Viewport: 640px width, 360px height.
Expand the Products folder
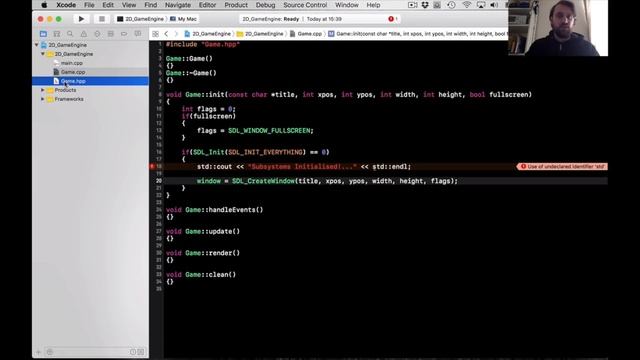[x=42, y=90]
